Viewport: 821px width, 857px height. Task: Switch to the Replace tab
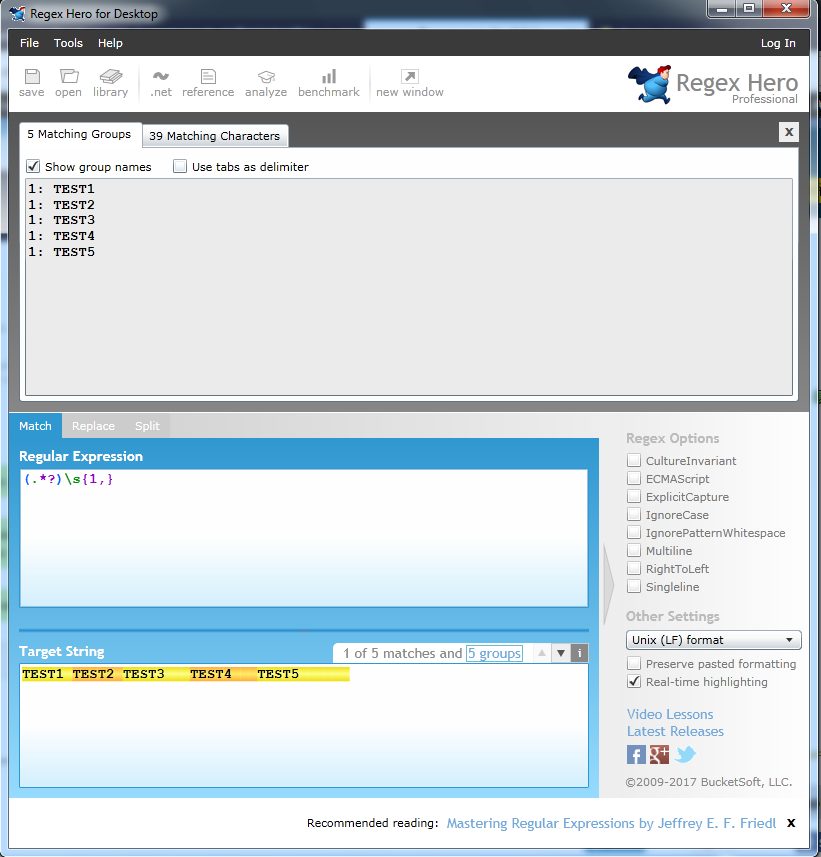pyautogui.click(x=93, y=426)
